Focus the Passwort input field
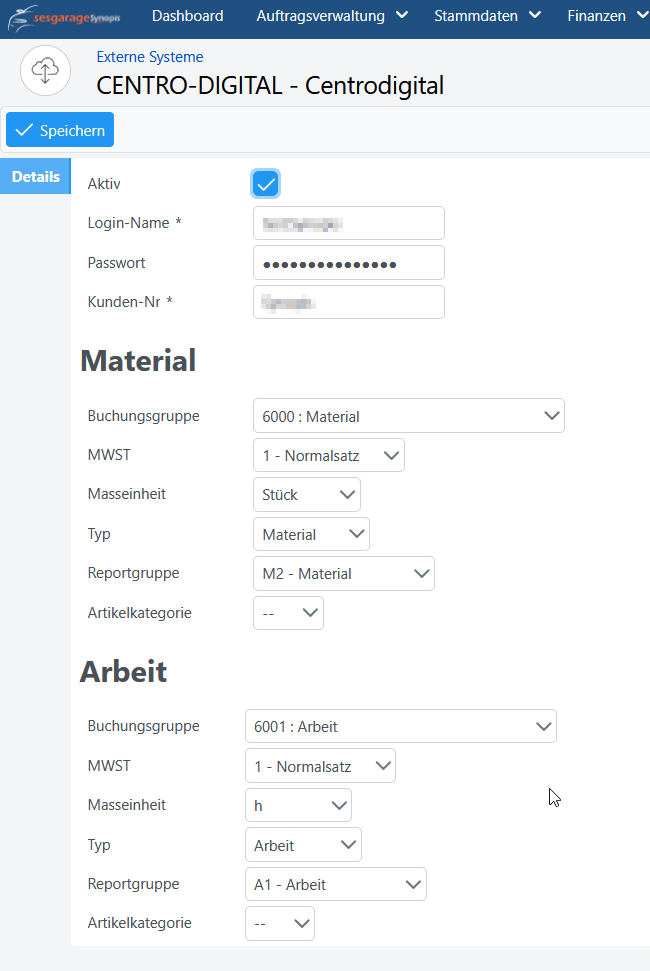650x971 pixels. click(349, 263)
